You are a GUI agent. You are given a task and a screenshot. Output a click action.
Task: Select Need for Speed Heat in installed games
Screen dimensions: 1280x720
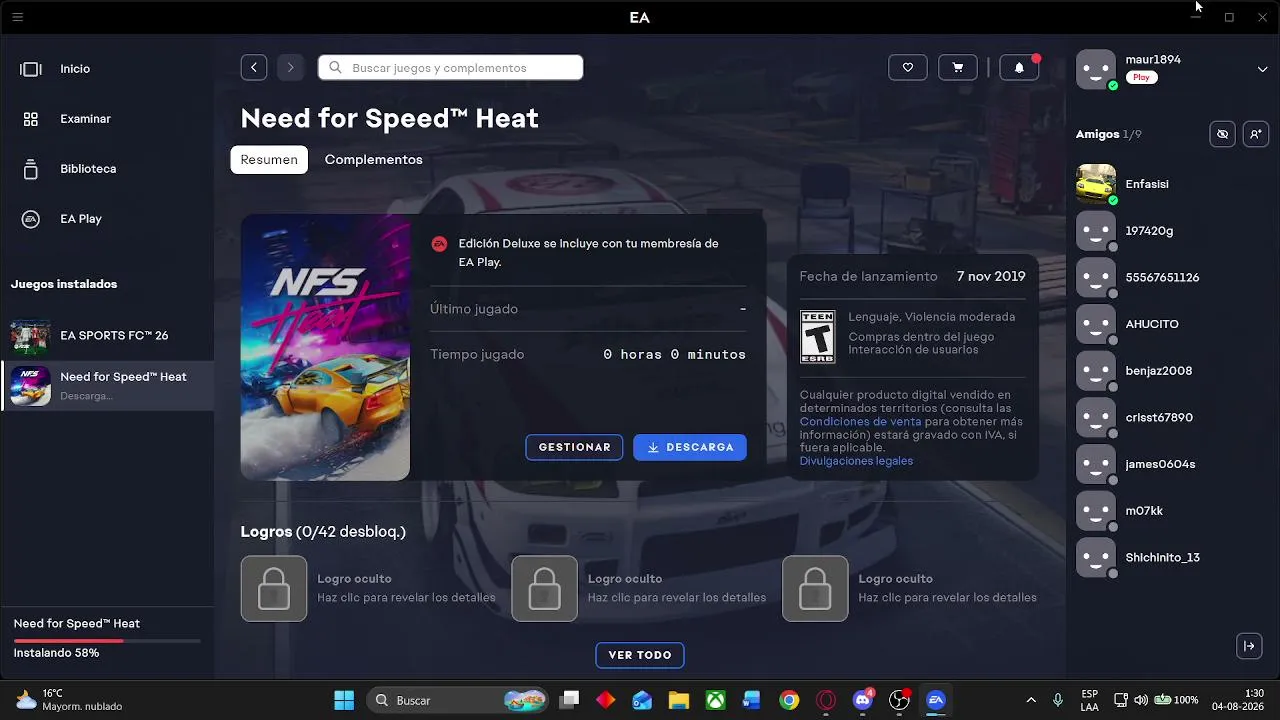pyautogui.click(x=107, y=386)
